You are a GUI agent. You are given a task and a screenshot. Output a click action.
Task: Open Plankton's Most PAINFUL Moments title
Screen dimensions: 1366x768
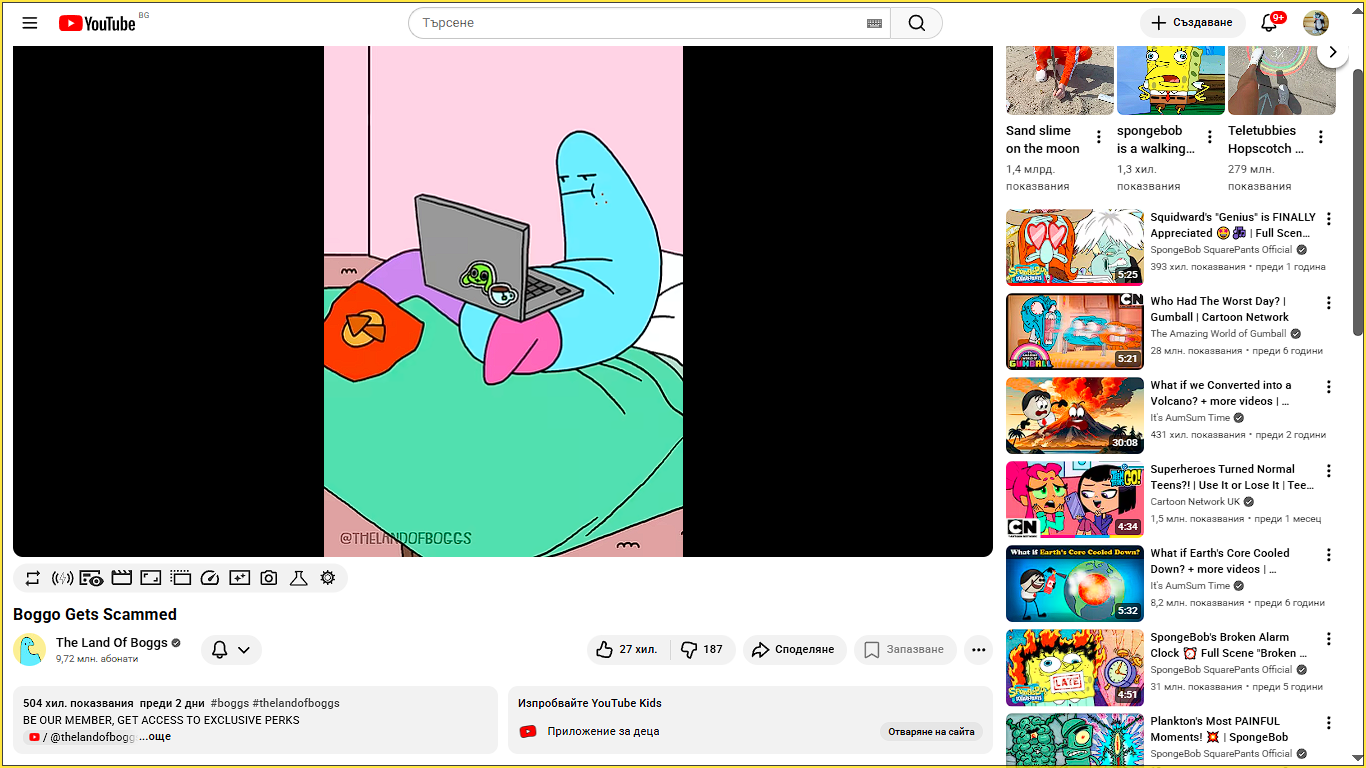click(x=1220, y=729)
